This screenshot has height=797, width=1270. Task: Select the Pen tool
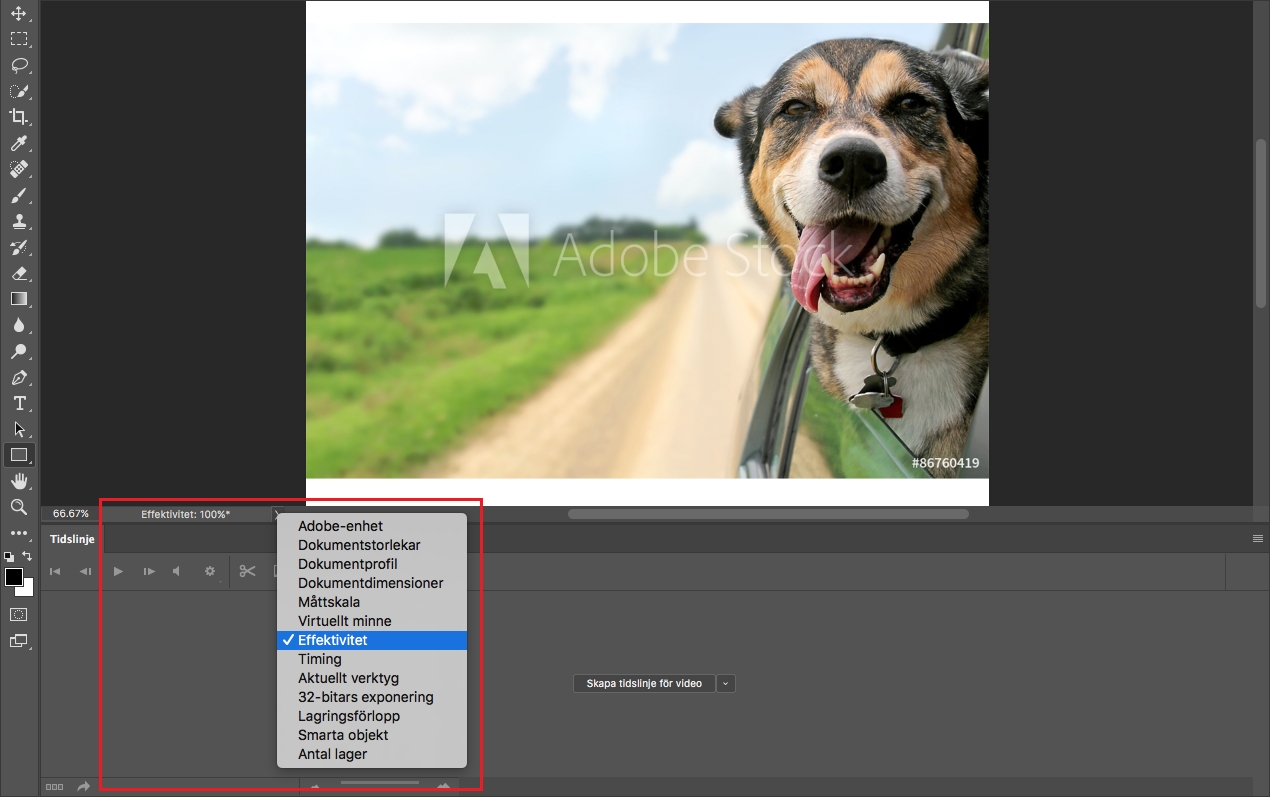point(19,377)
